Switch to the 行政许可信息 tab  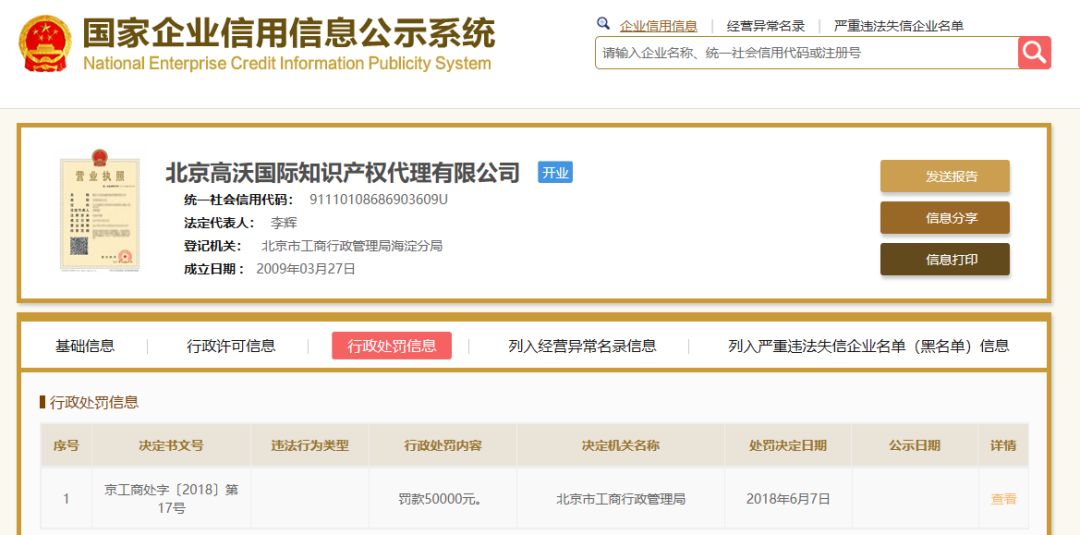click(231, 346)
